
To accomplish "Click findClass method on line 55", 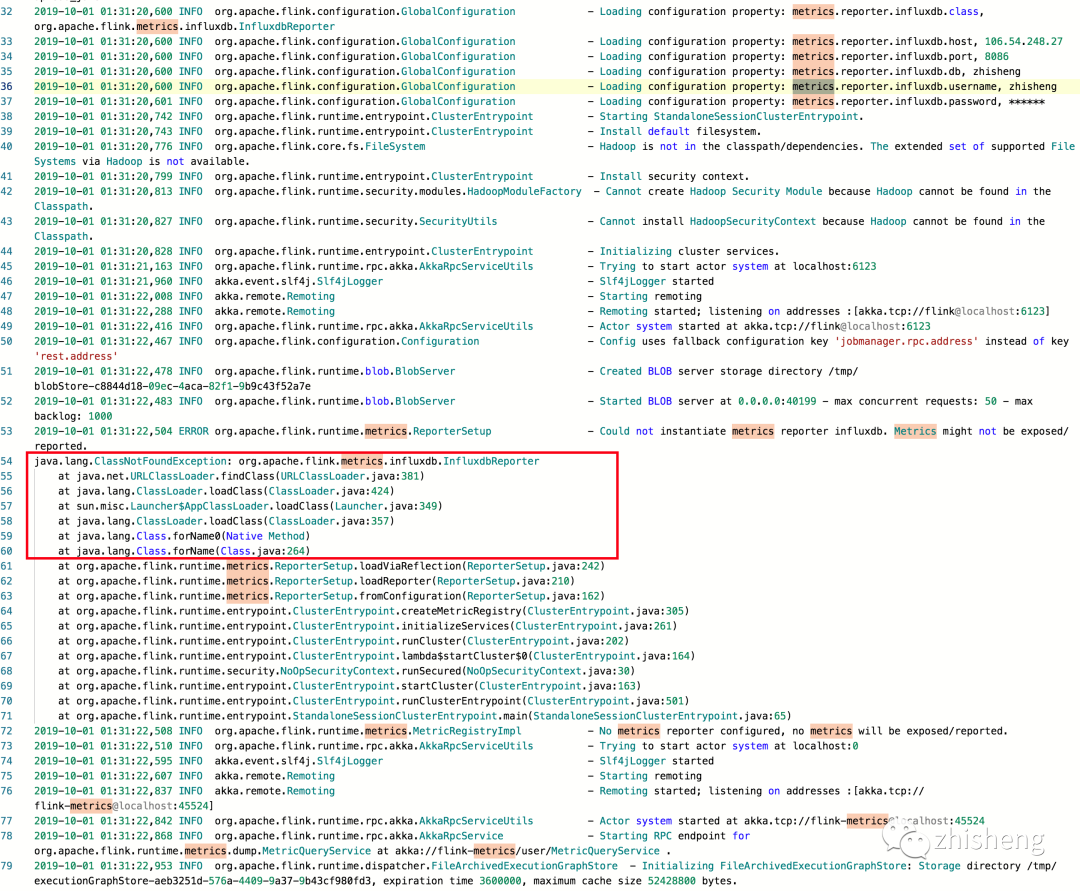I will click(x=248, y=476).
